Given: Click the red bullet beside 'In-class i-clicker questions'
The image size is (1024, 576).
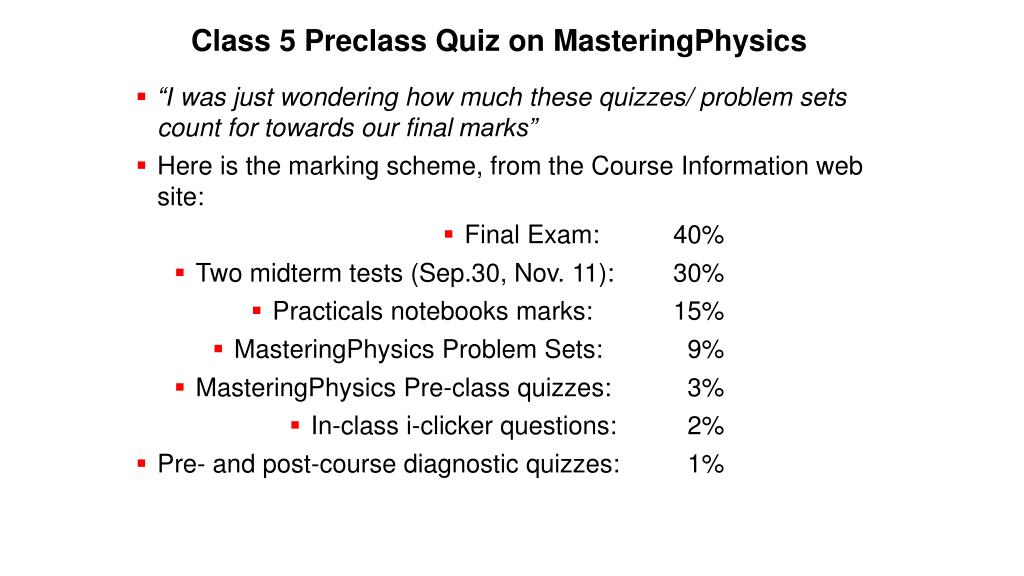Looking at the screenshot, I should pyautogui.click(x=295, y=424).
